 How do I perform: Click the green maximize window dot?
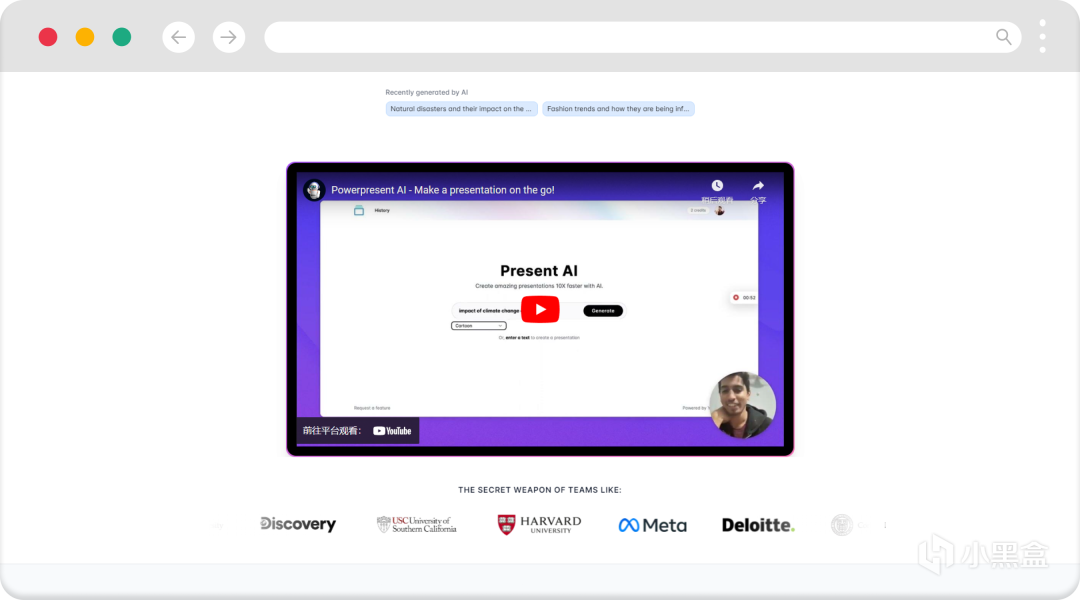point(122,37)
